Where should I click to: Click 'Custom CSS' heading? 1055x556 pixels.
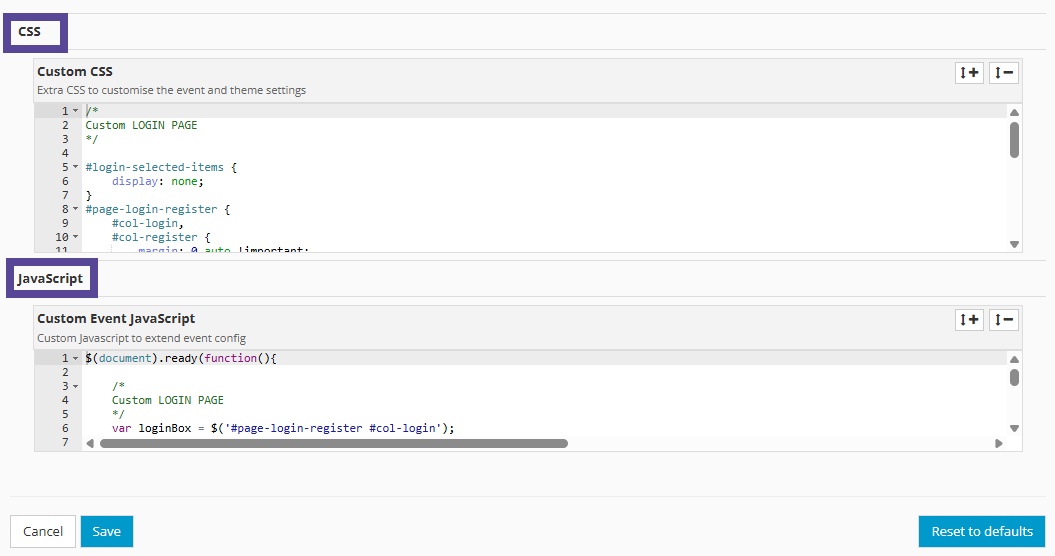(x=75, y=71)
